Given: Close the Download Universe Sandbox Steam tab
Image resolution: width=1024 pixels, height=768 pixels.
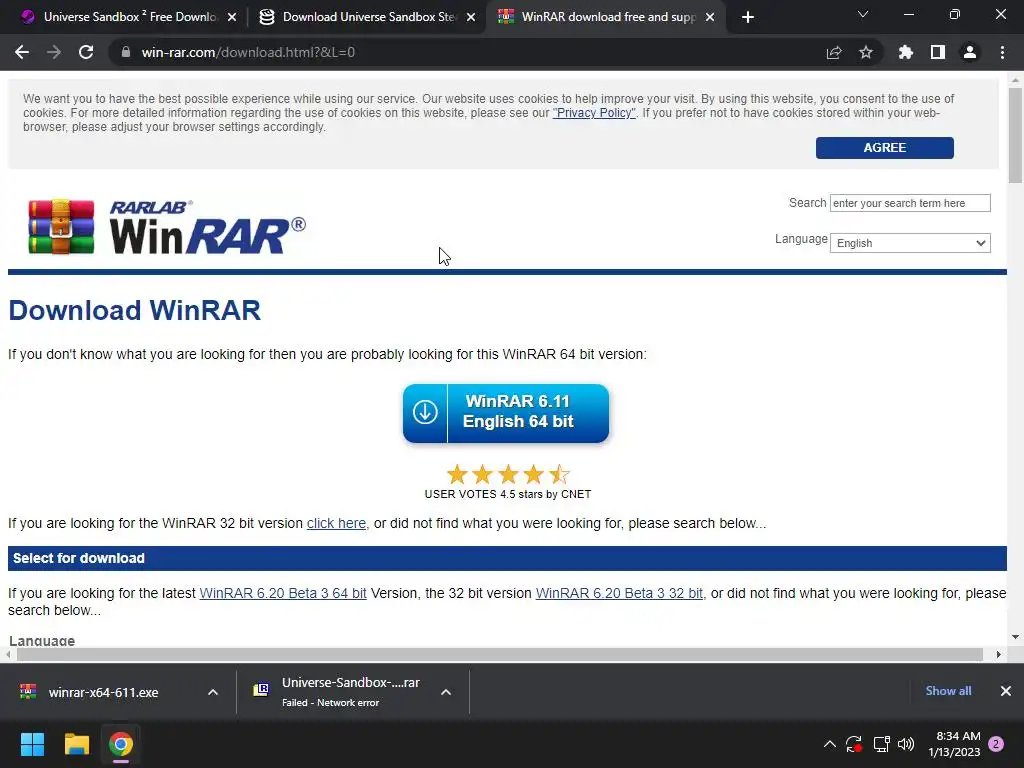Looking at the screenshot, I should (x=471, y=17).
